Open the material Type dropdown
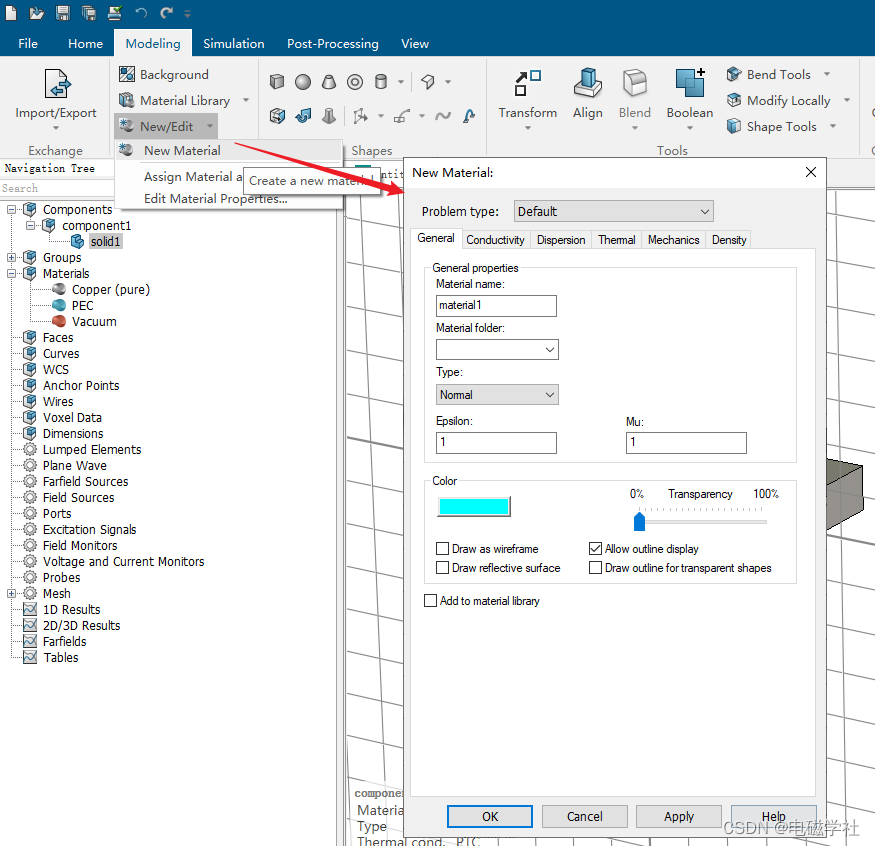This screenshot has width=875, height=846. (497, 395)
